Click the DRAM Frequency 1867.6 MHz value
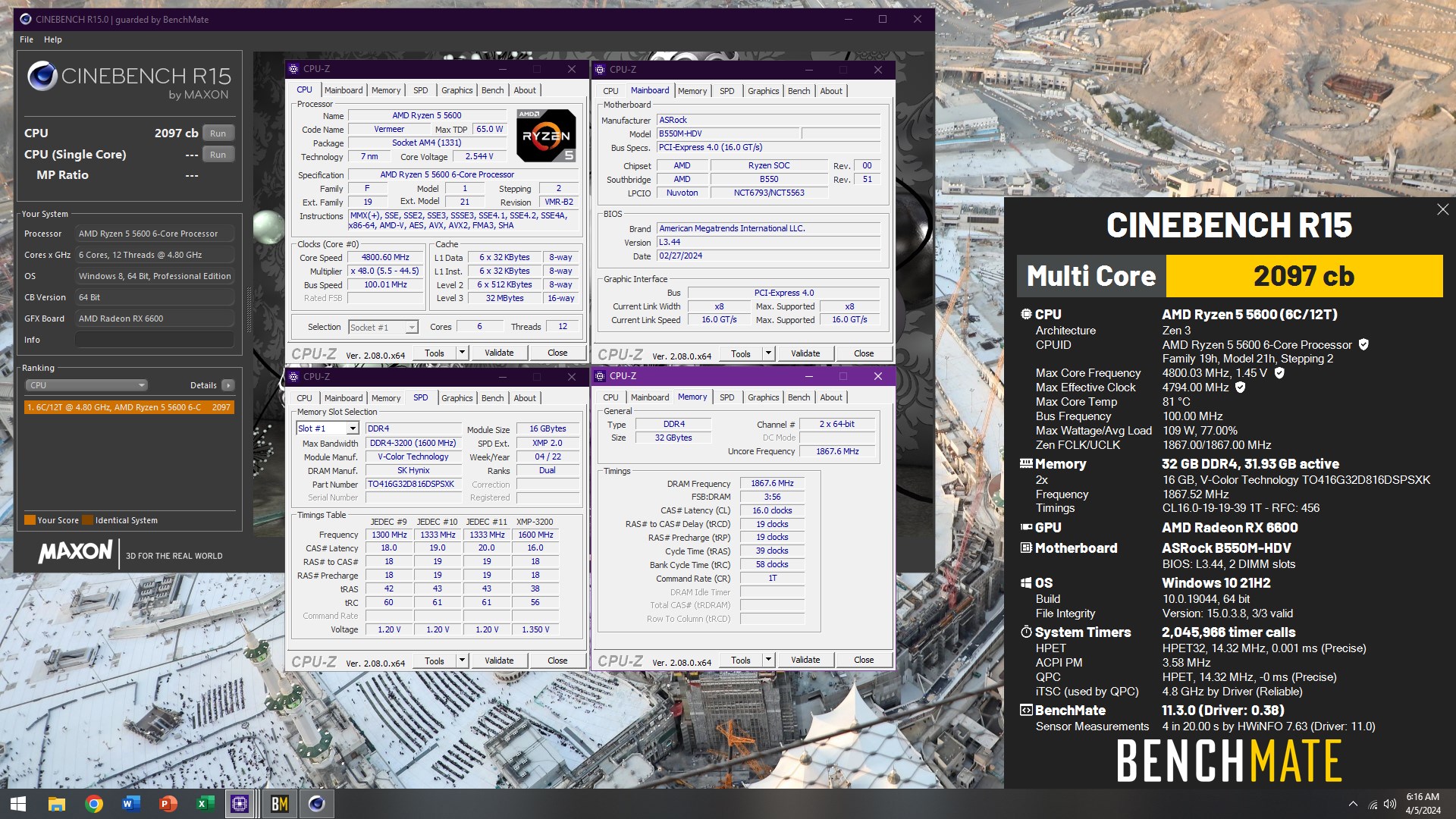 pos(772,483)
